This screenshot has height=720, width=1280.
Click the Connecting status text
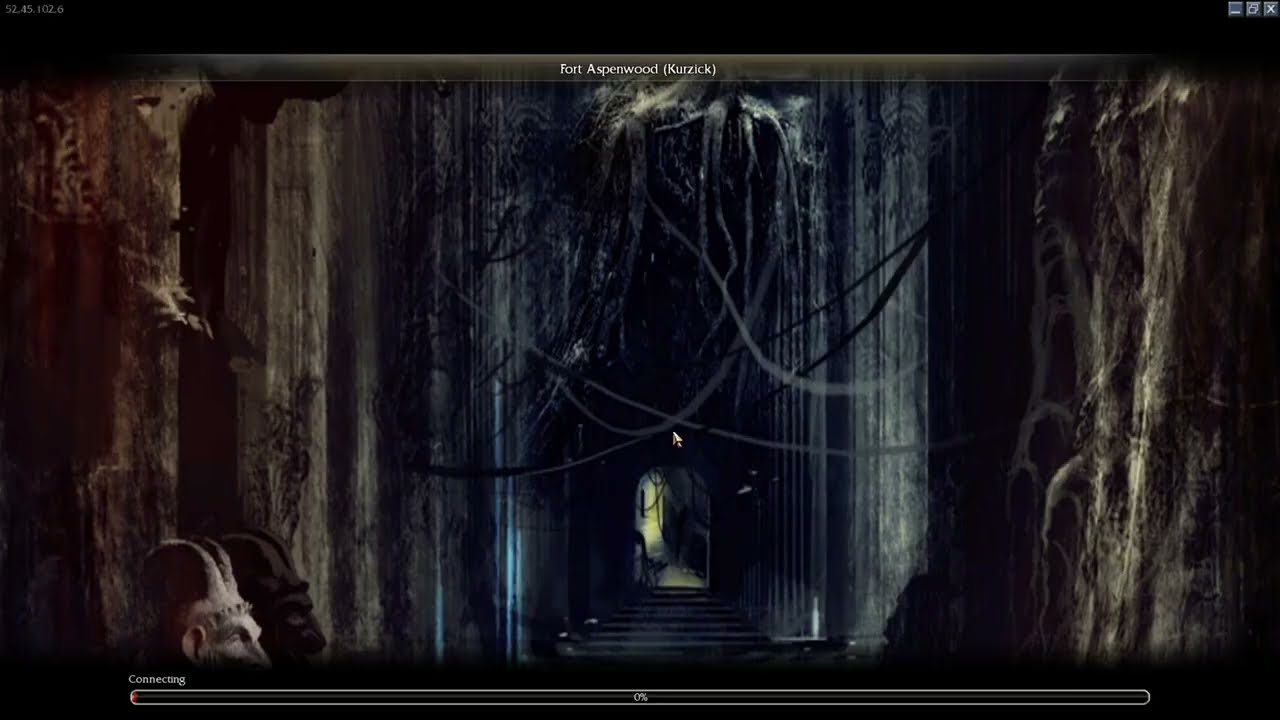pyautogui.click(x=157, y=679)
